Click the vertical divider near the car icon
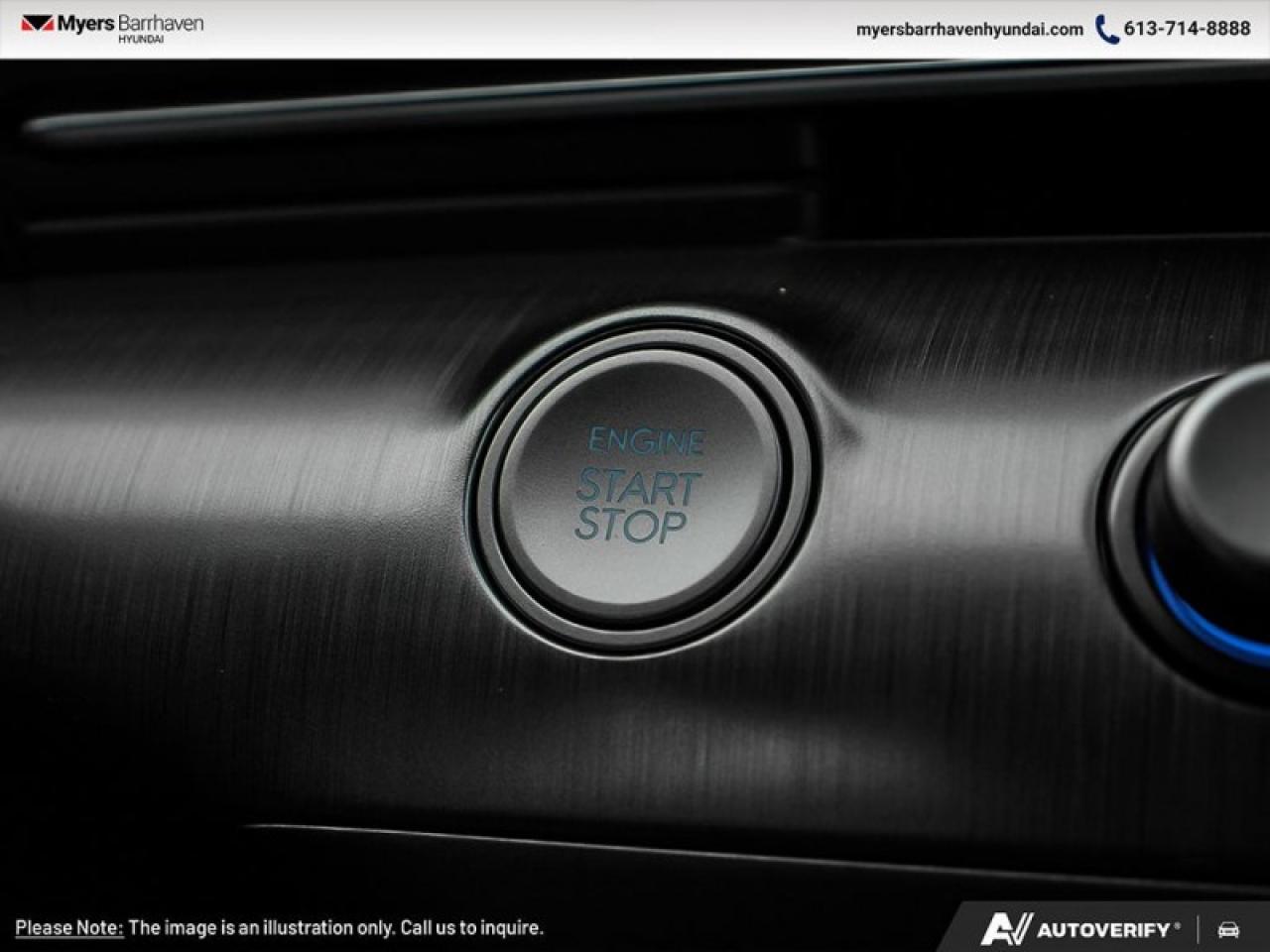Viewport: 1270px width, 952px height. tap(1201, 930)
